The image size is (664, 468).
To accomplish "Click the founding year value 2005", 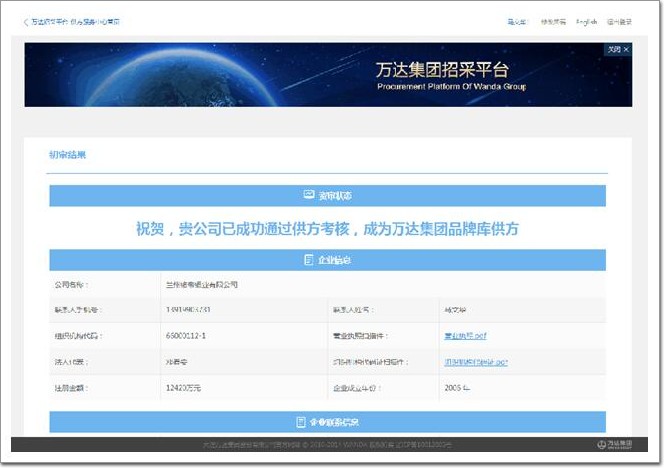I will tap(457, 388).
